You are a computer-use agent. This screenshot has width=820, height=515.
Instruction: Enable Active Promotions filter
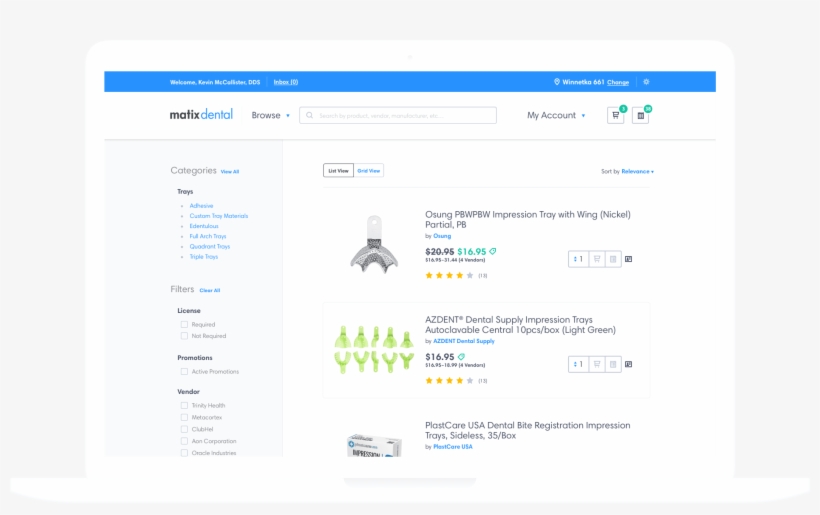pos(184,372)
